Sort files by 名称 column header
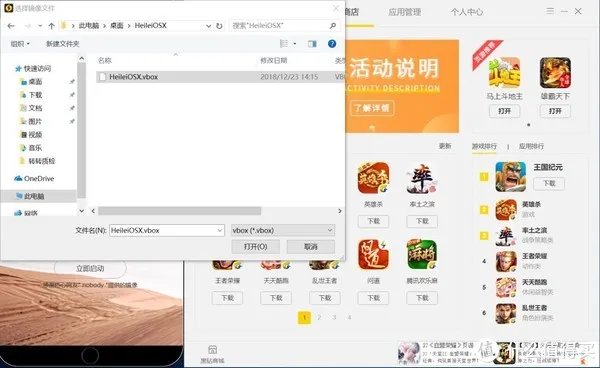The image size is (600, 368). [105, 60]
